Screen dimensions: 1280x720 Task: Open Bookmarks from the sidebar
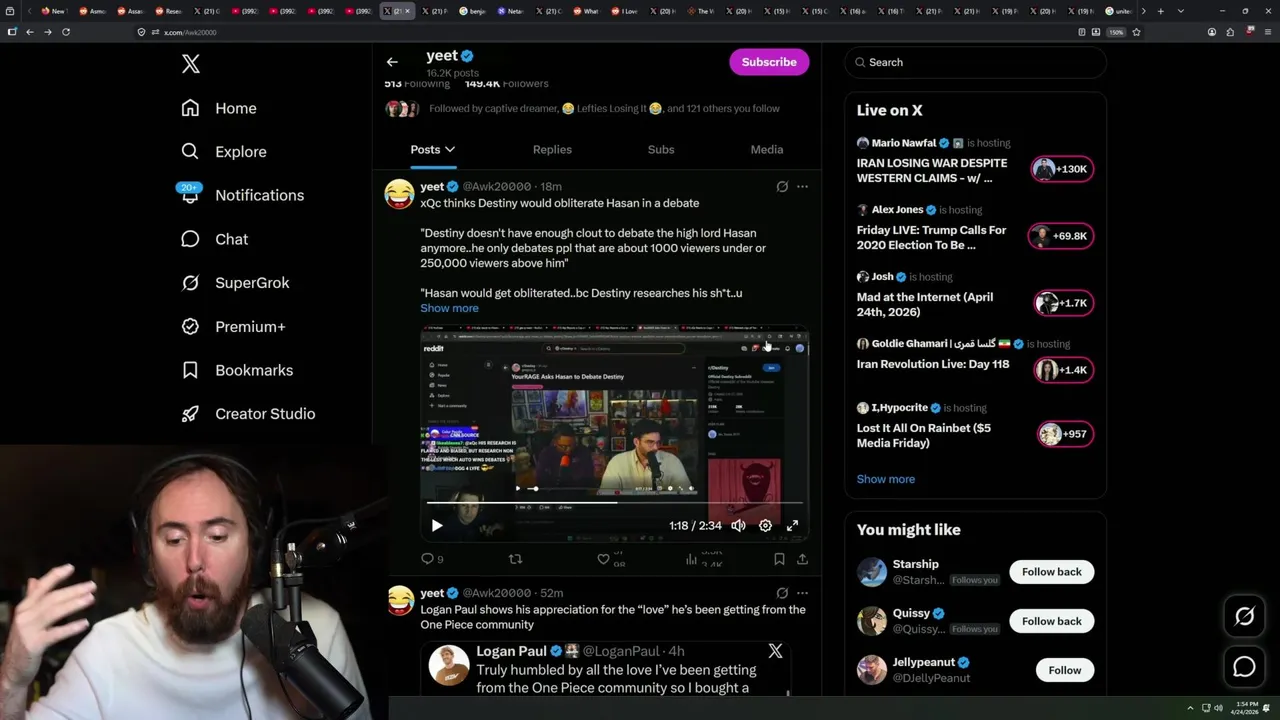237,370
